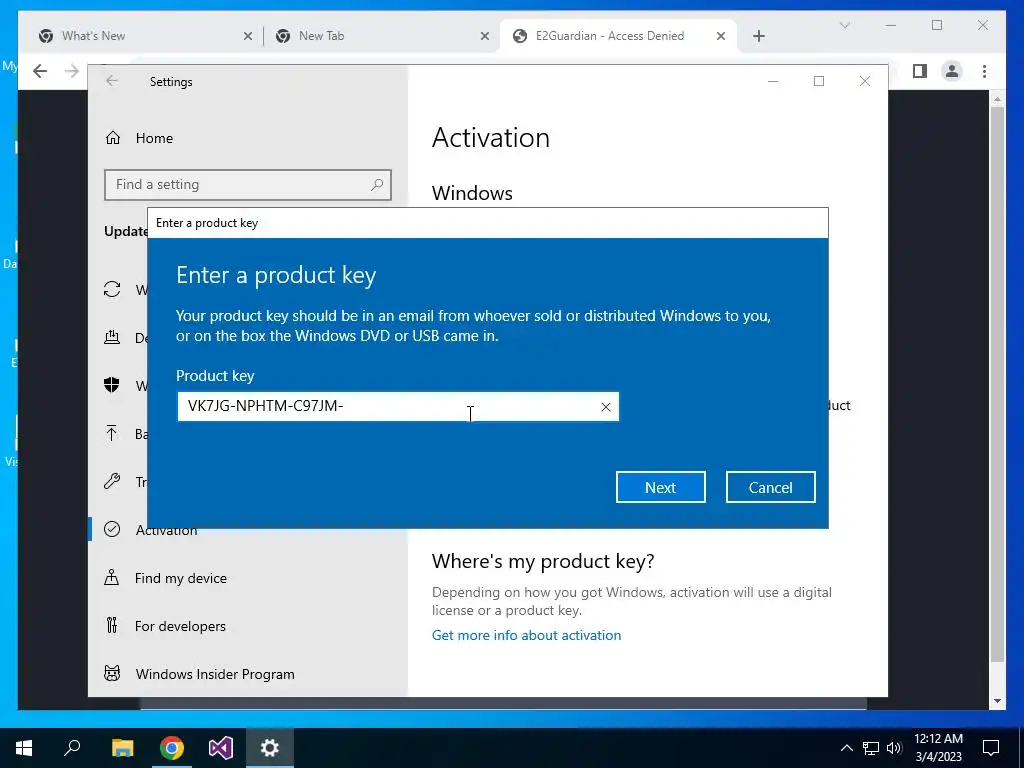Open the Windows Start menu
This screenshot has width=1024, height=768.
(x=24, y=748)
